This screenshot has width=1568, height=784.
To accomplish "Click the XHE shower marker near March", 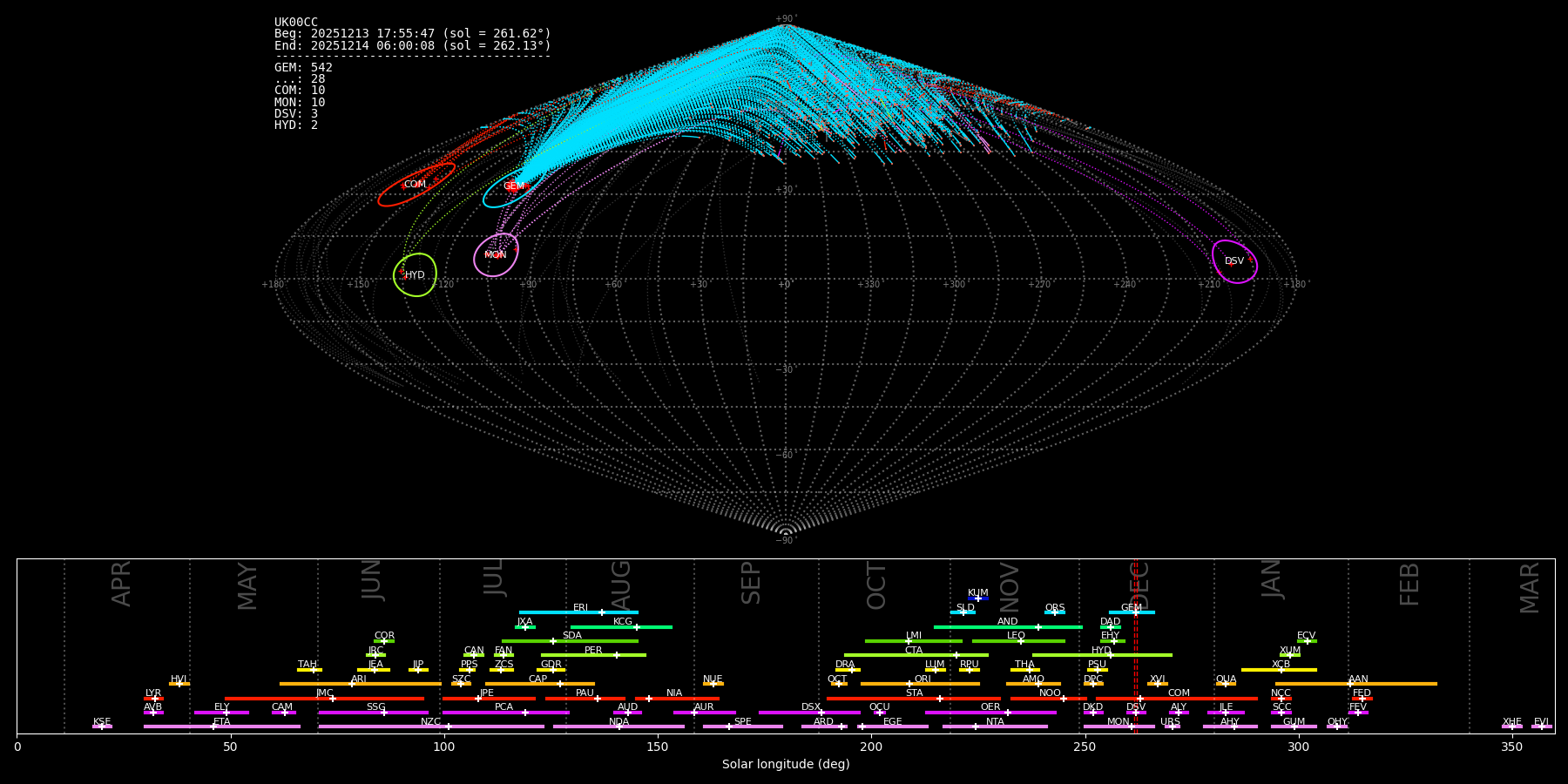I will tap(1511, 727).
